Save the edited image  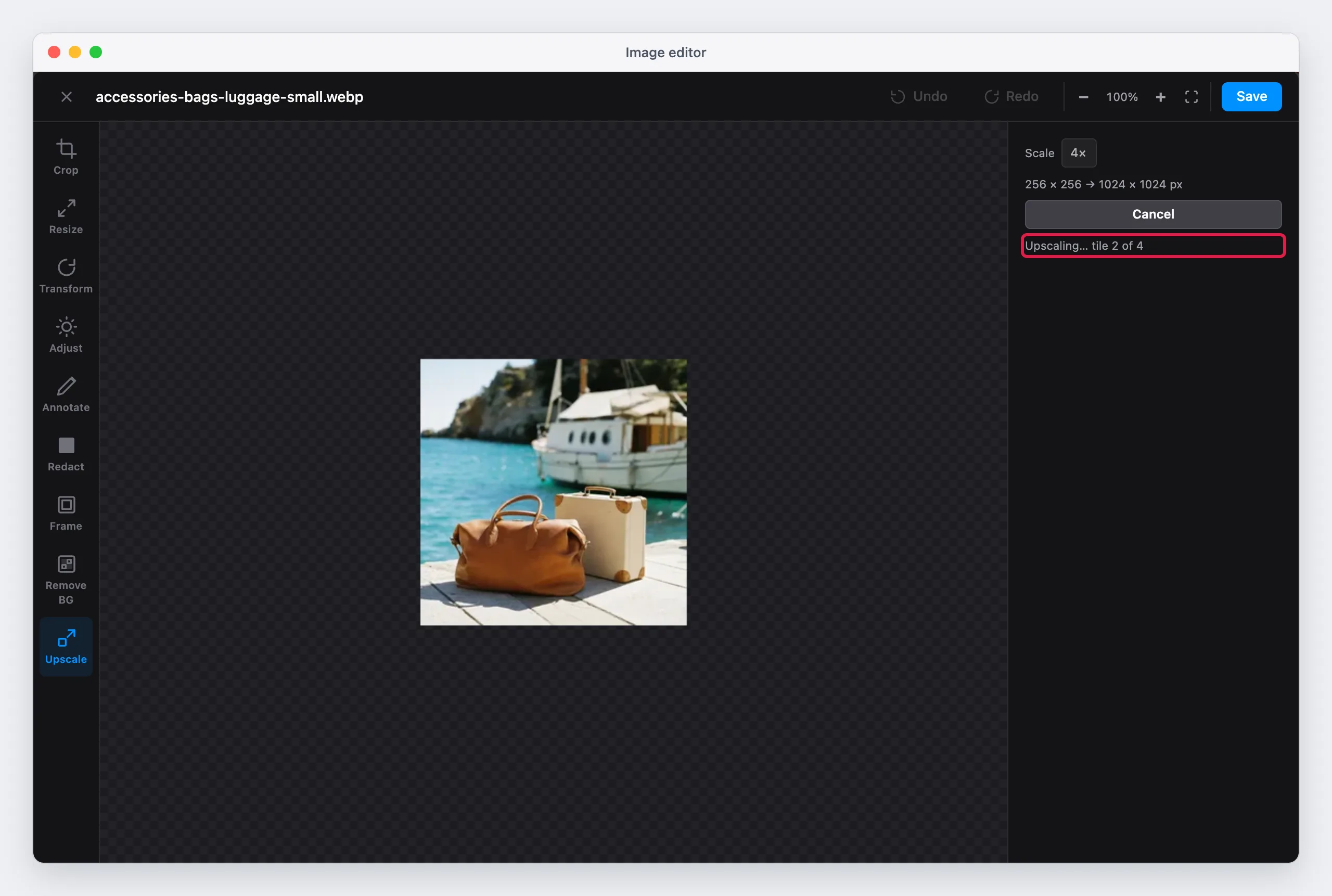(x=1251, y=97)
